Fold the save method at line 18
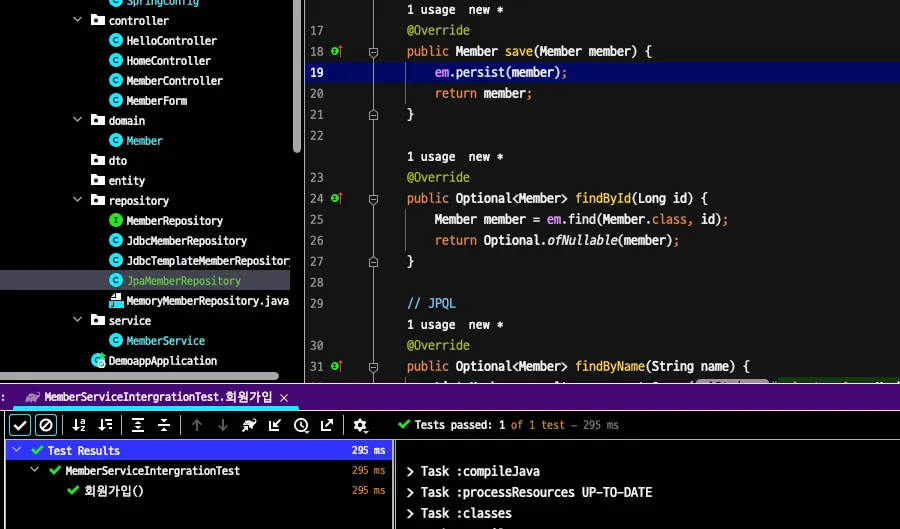The height and width of the screenshot is (529, 900). tap(373, 51)
